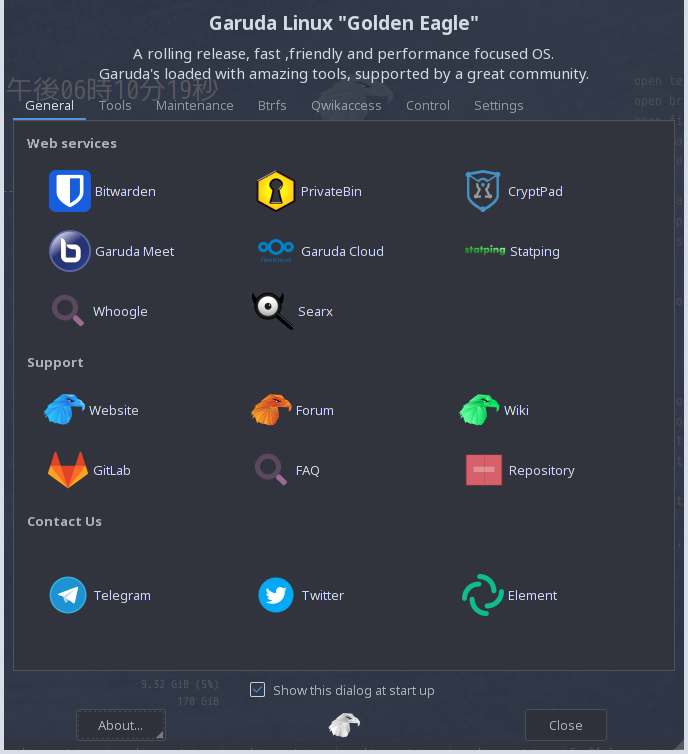The width and height of the screenshot is (688, 754).
Task: Click the Website label text
Action: click(113, 410)
